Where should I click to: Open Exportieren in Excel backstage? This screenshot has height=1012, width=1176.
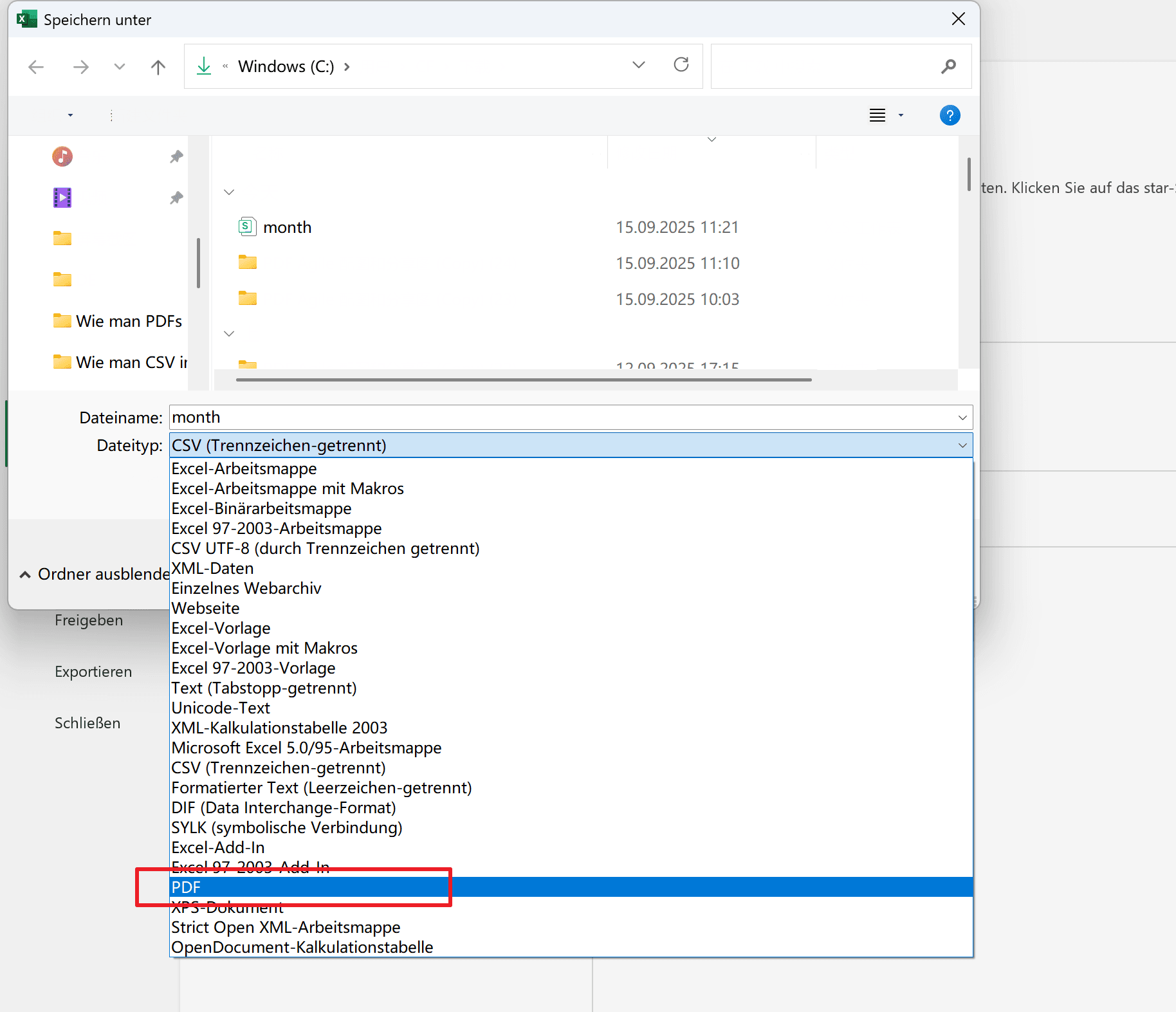pos(93,672)
